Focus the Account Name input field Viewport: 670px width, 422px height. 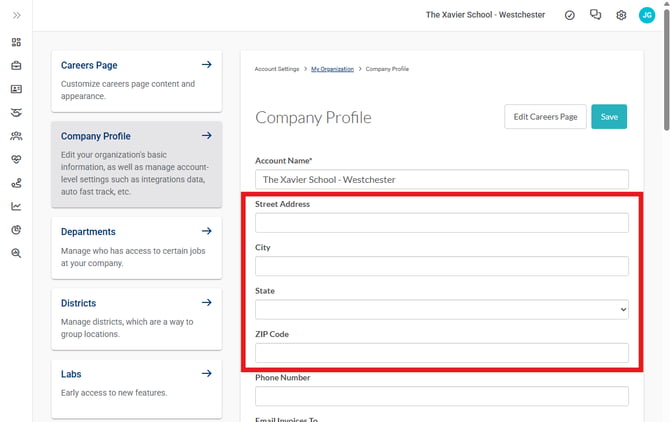click(x=442, y=179)
